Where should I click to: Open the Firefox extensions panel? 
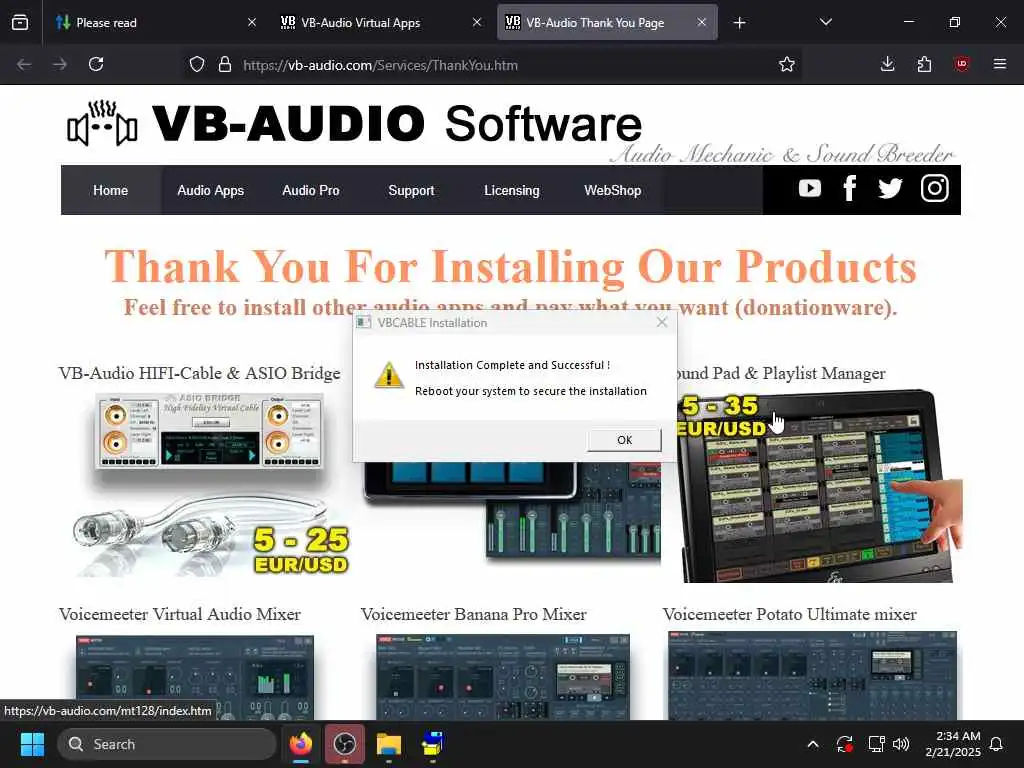click(924, 64)
